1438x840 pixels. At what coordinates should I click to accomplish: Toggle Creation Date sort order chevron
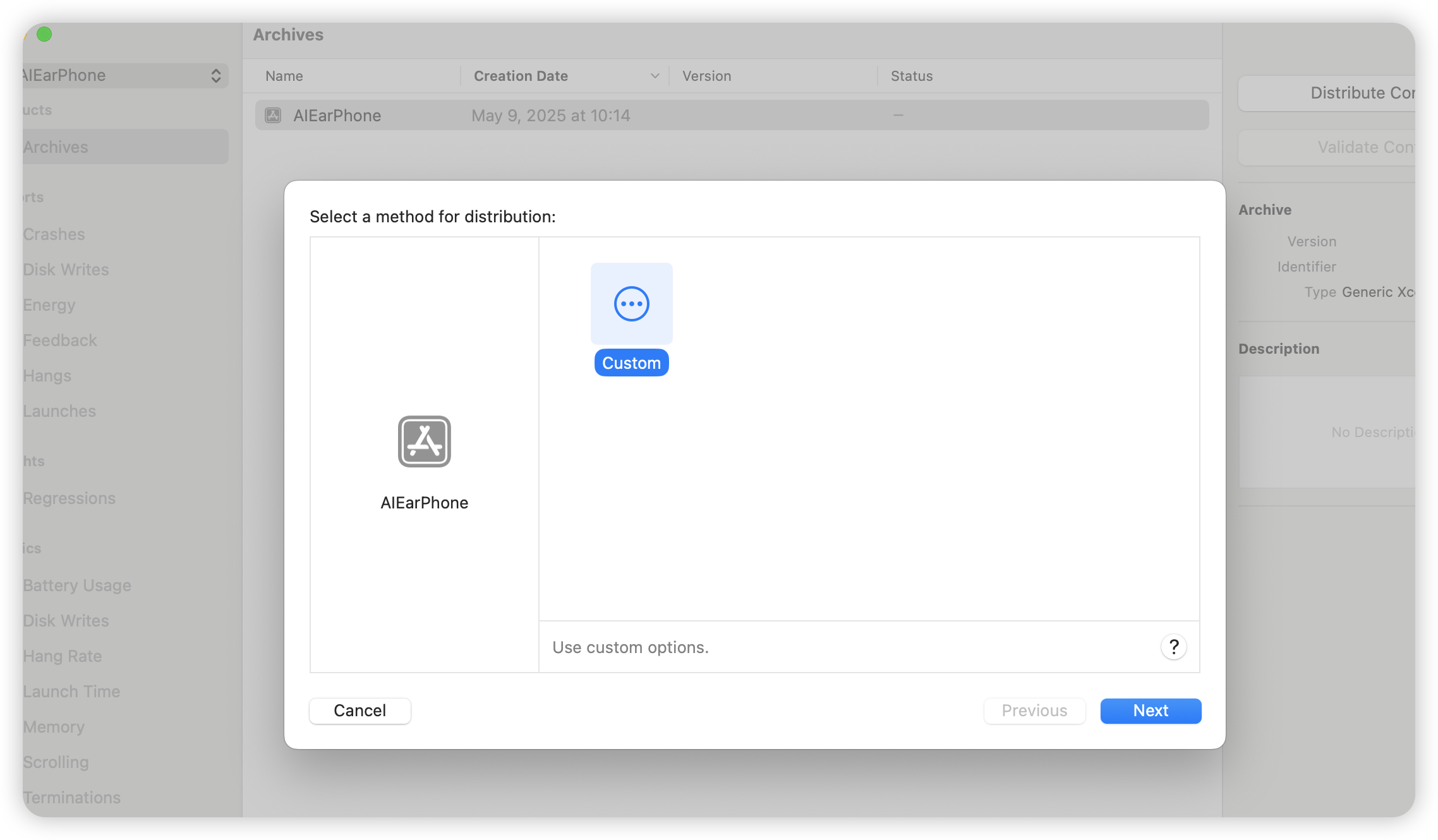tap(655, 76)
